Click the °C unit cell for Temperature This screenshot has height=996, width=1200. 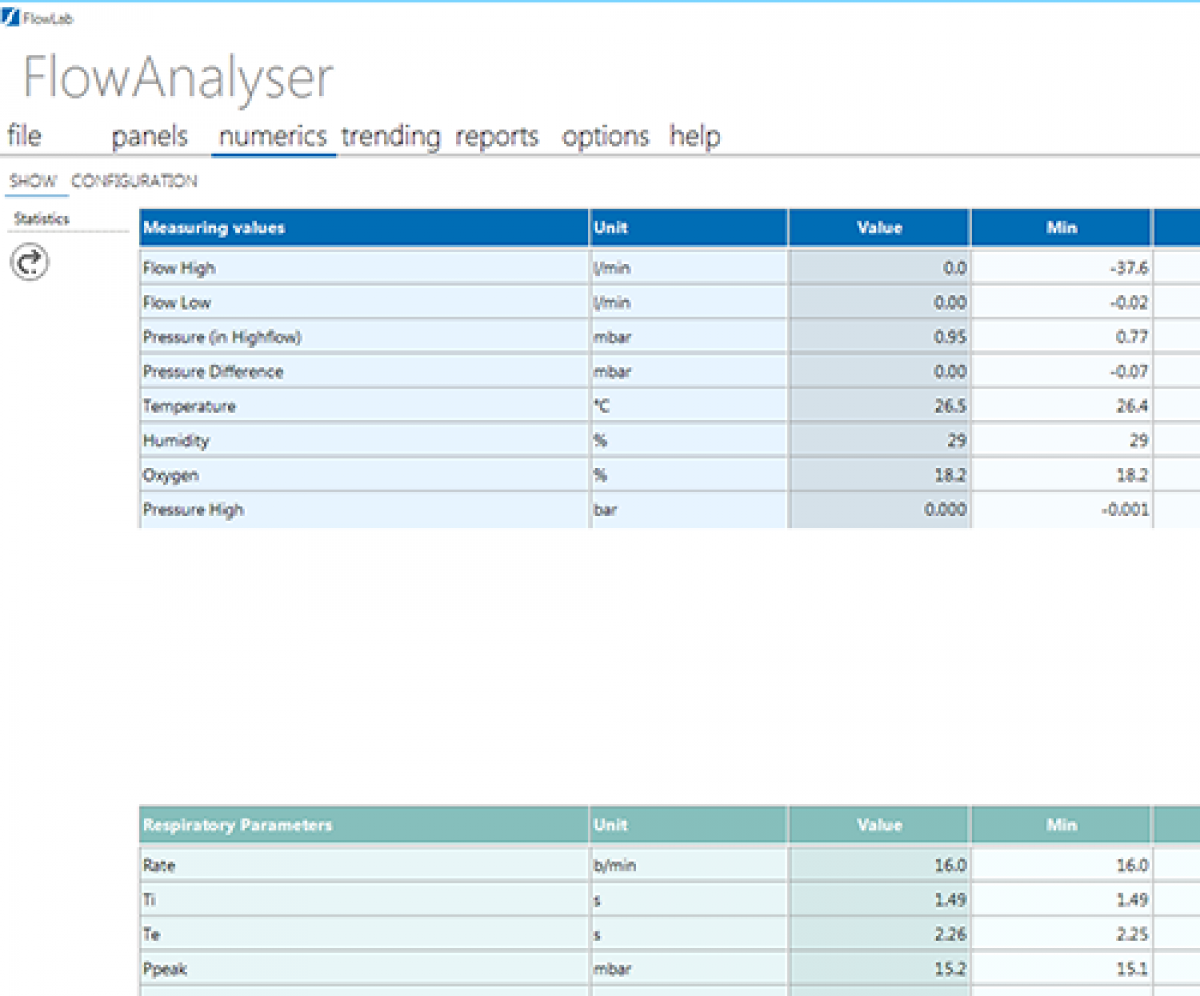tap(689, 406)
